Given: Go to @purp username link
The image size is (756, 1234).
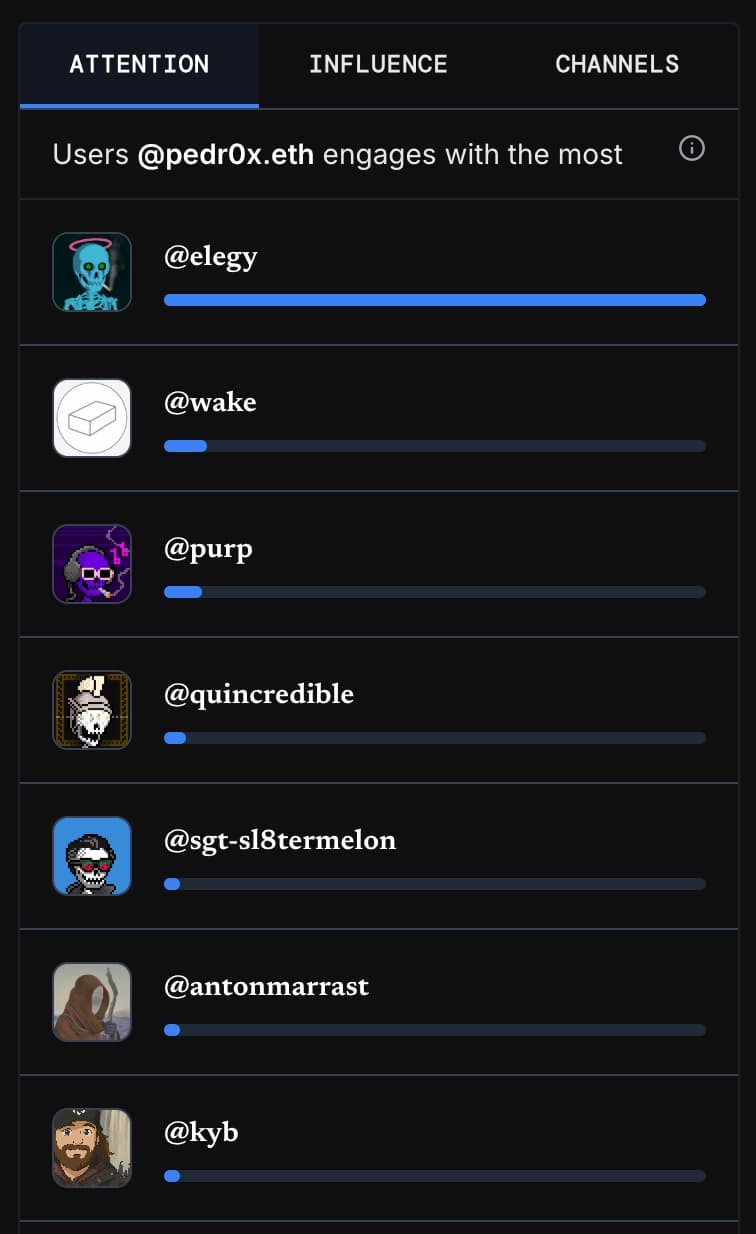Looking at the screenshot, I should pyautogui.click(x=208, y=549).
